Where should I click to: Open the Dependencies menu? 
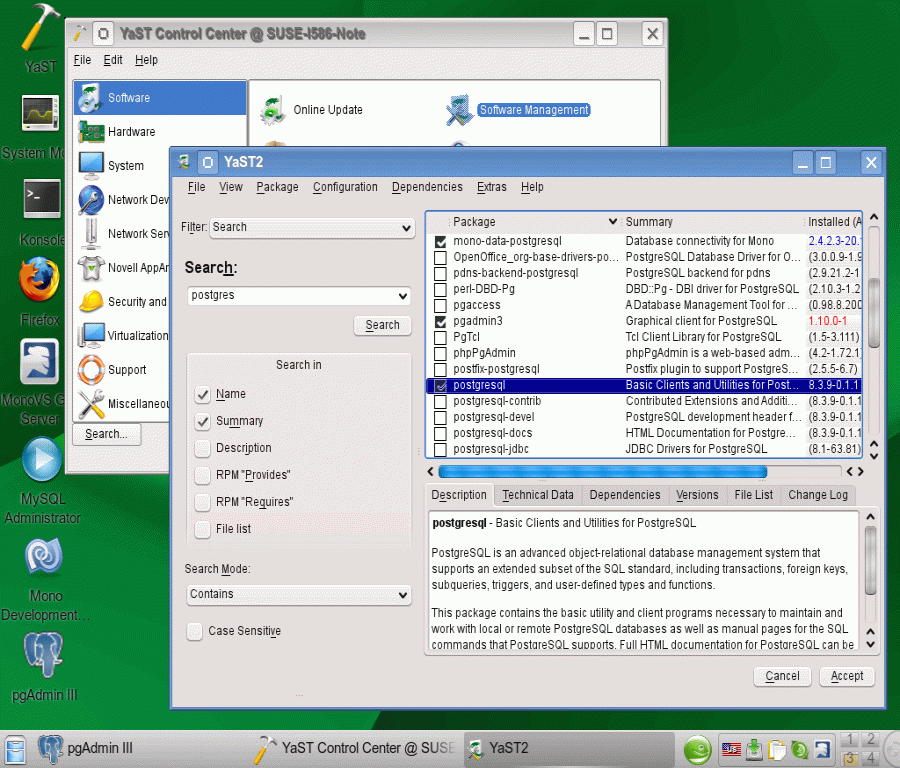(x=427, y=187)
